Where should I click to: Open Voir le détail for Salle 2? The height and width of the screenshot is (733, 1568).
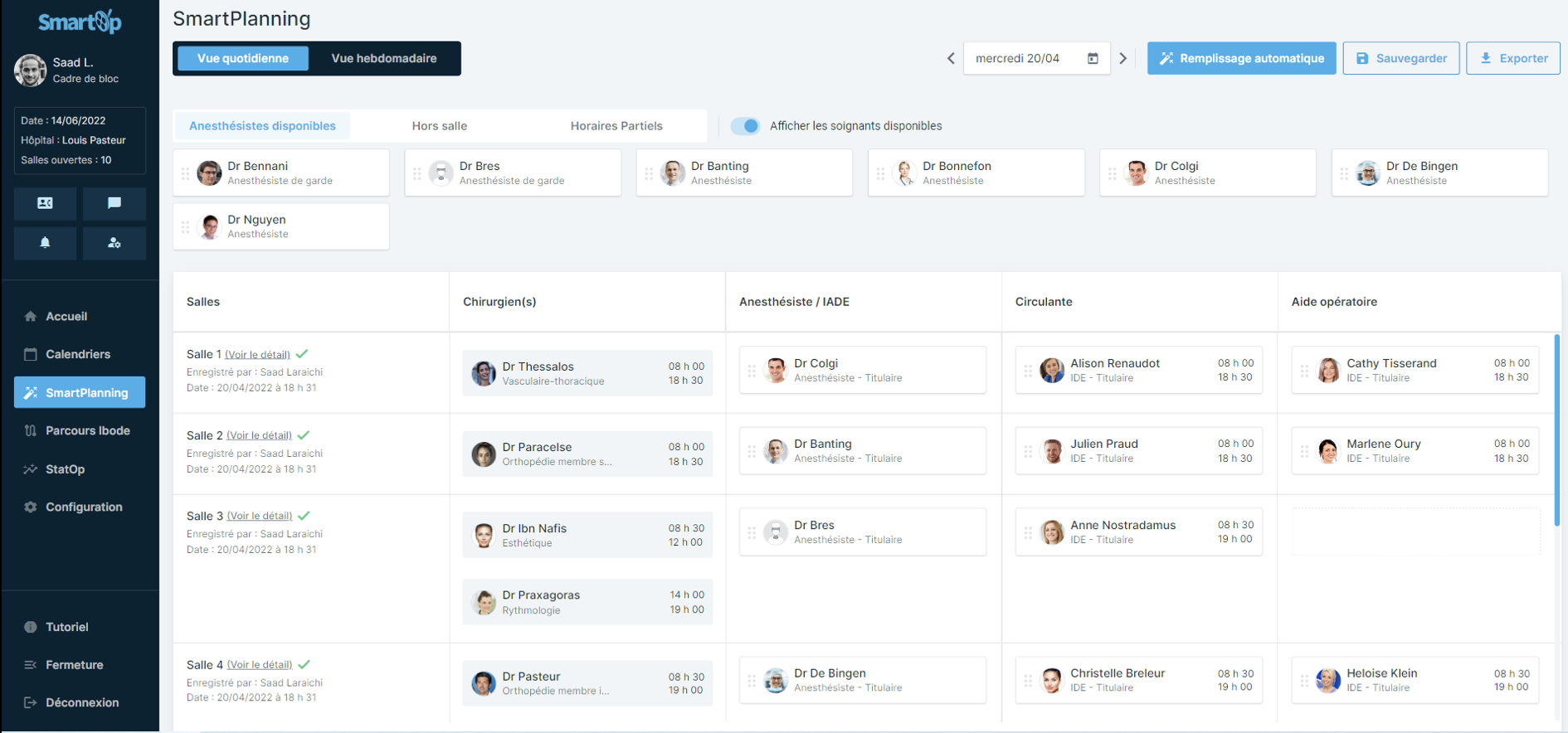[260, 435]
